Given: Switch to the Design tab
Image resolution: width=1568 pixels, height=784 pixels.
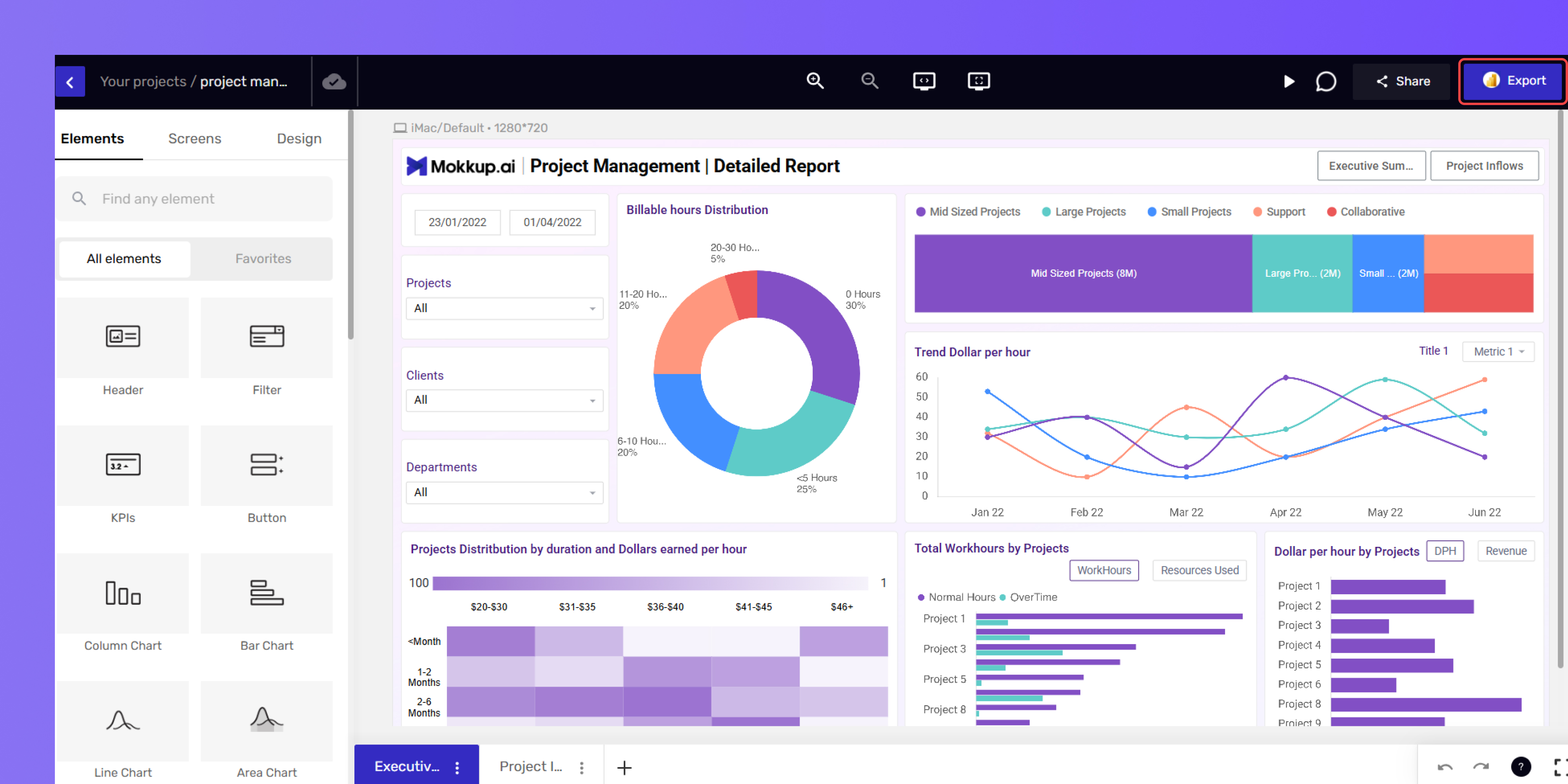Looking at the screenshot, I should [299, 139].
